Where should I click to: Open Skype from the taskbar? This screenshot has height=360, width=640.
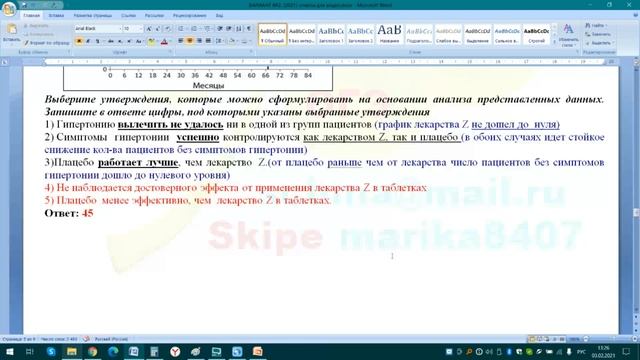point(51,351)
